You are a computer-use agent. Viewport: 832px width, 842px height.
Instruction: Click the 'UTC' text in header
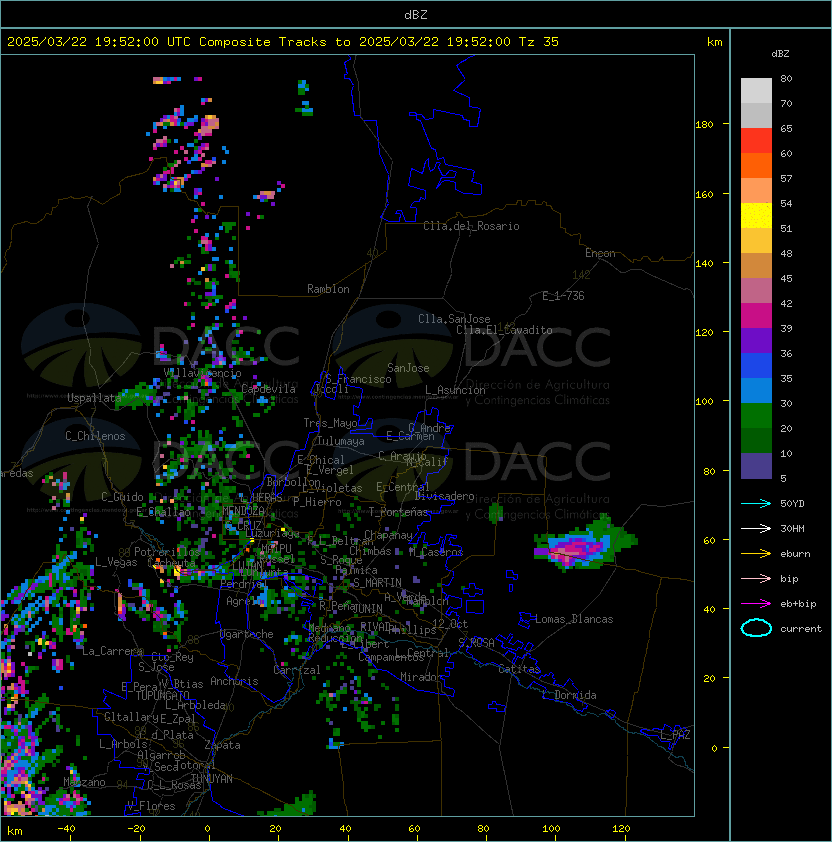pos(179,42)
